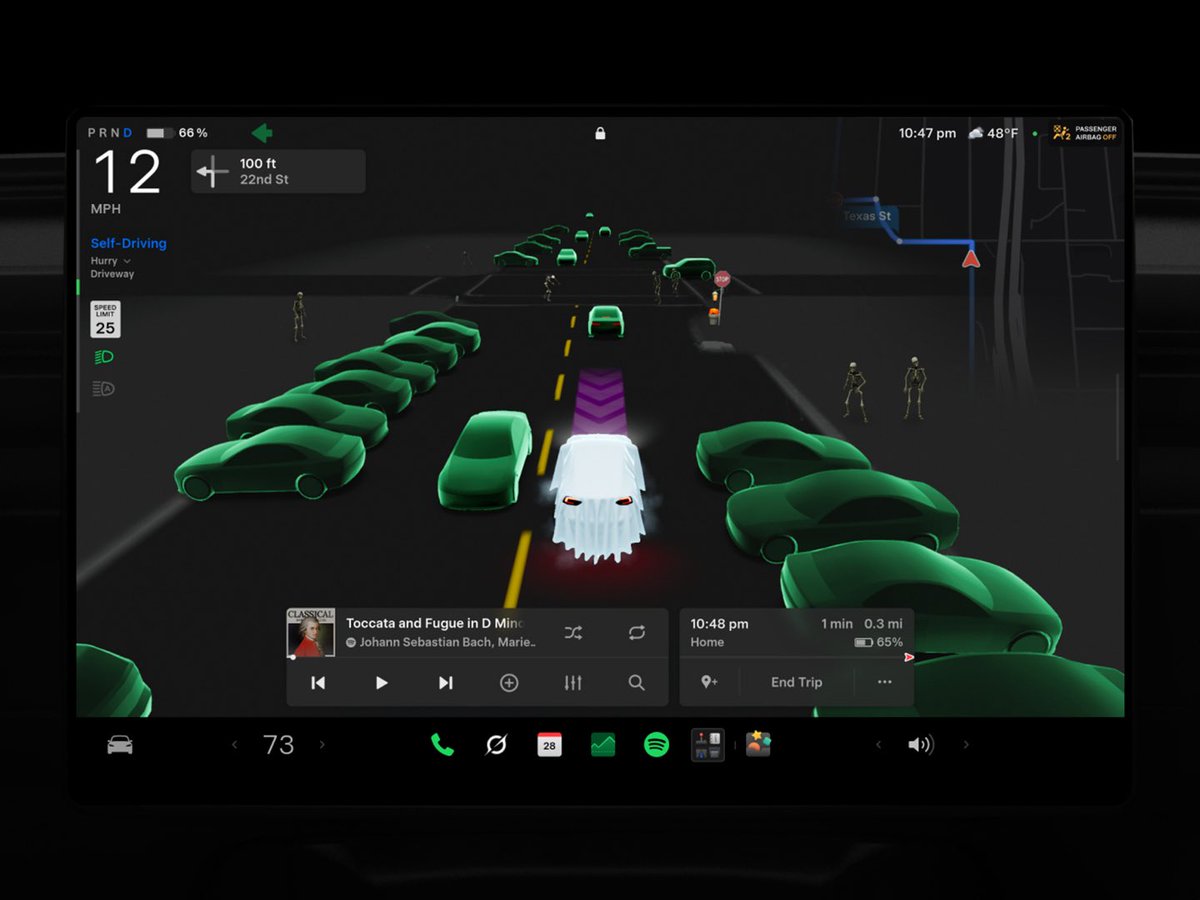Tap the weather icon beside 48°F

tap(976, 133)
